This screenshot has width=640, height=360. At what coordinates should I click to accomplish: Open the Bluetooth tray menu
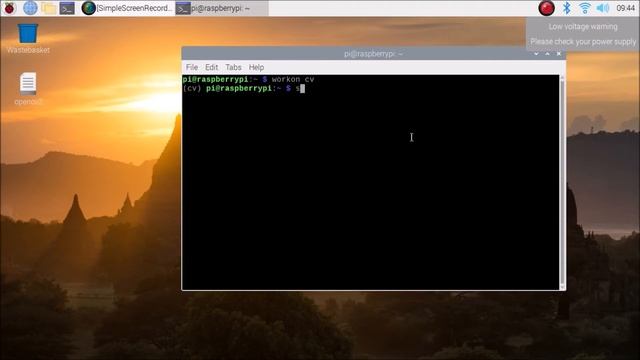tap(567, 8)
